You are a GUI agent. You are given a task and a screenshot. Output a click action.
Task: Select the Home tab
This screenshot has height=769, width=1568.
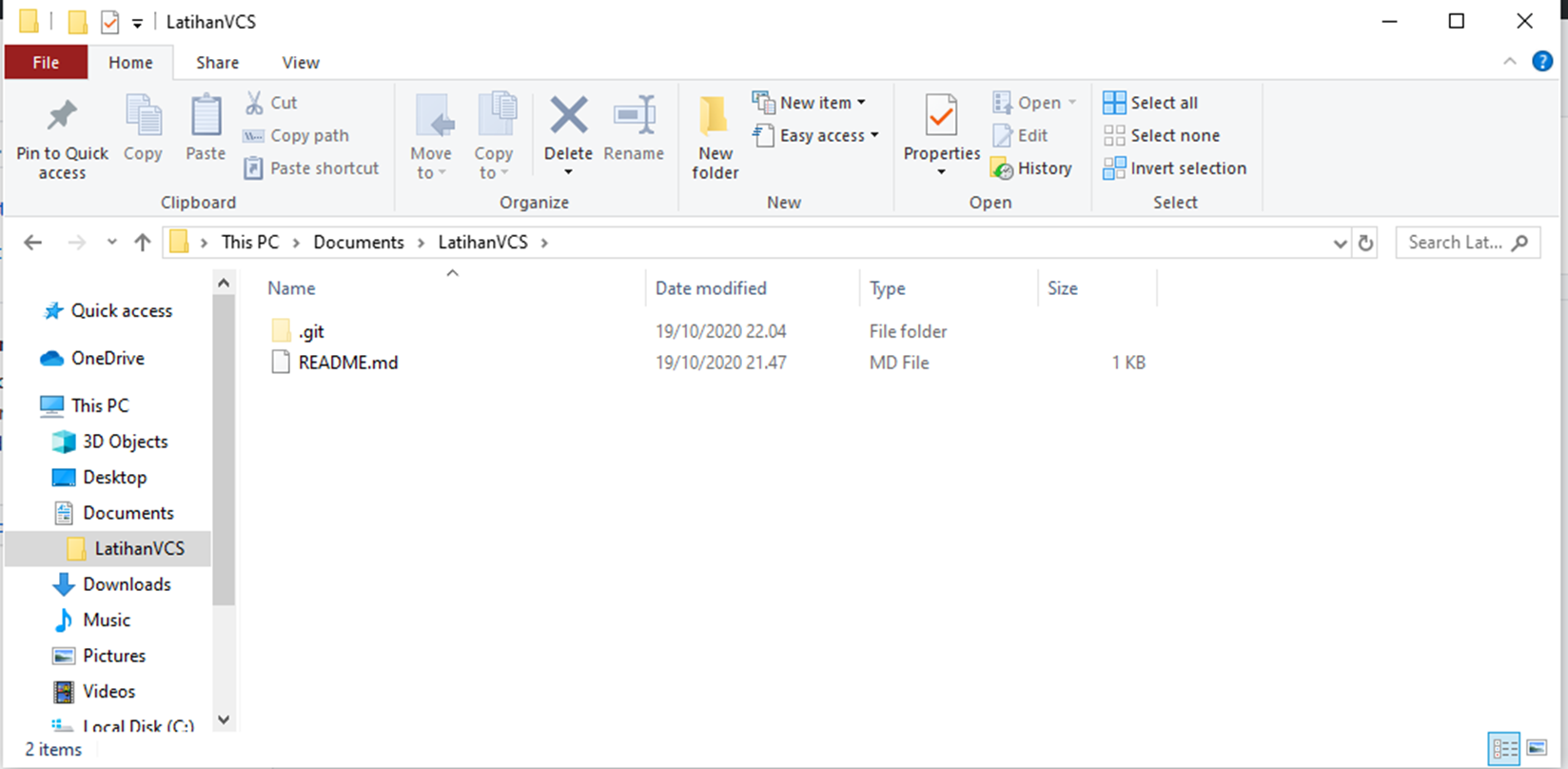click(130, 63)
